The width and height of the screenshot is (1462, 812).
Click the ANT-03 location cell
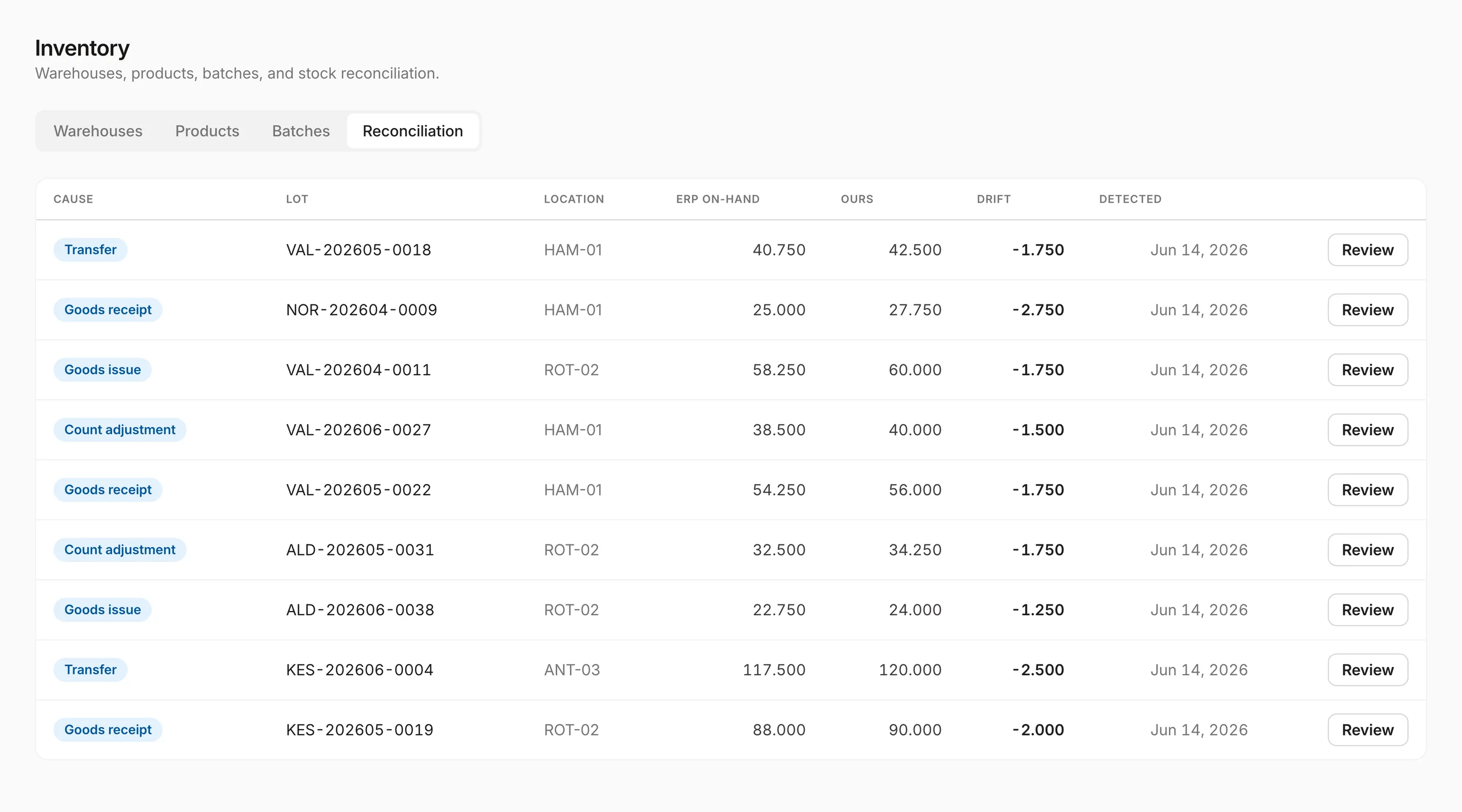click(x=572, y=670)
